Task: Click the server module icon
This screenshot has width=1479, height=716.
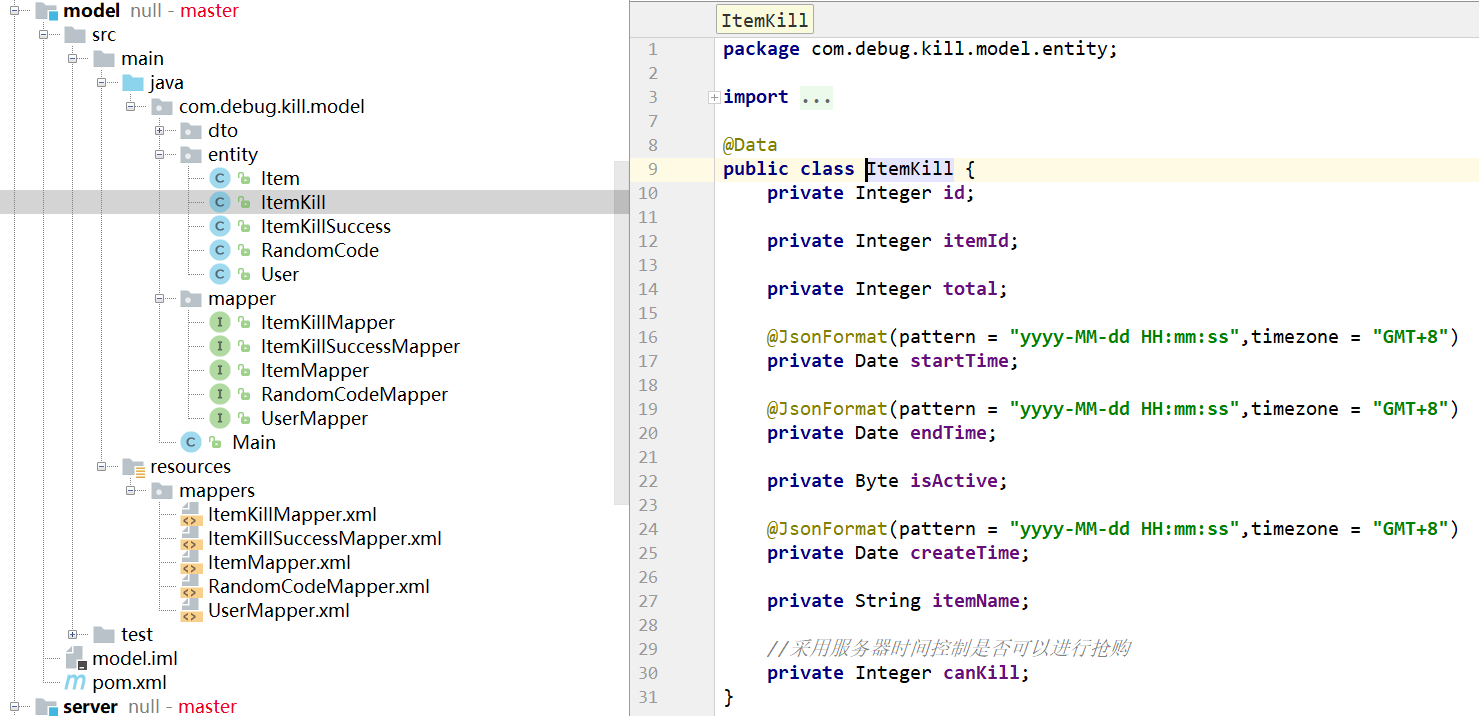Action: click(x=46, y=707)
